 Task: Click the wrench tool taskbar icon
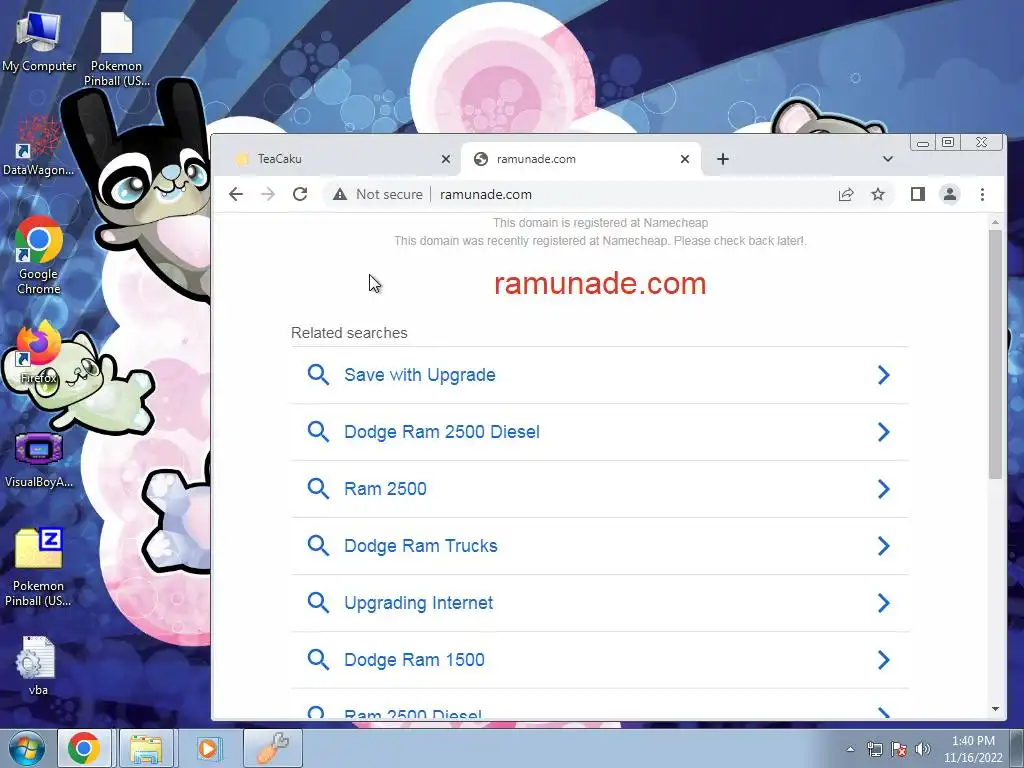(272, 748)
